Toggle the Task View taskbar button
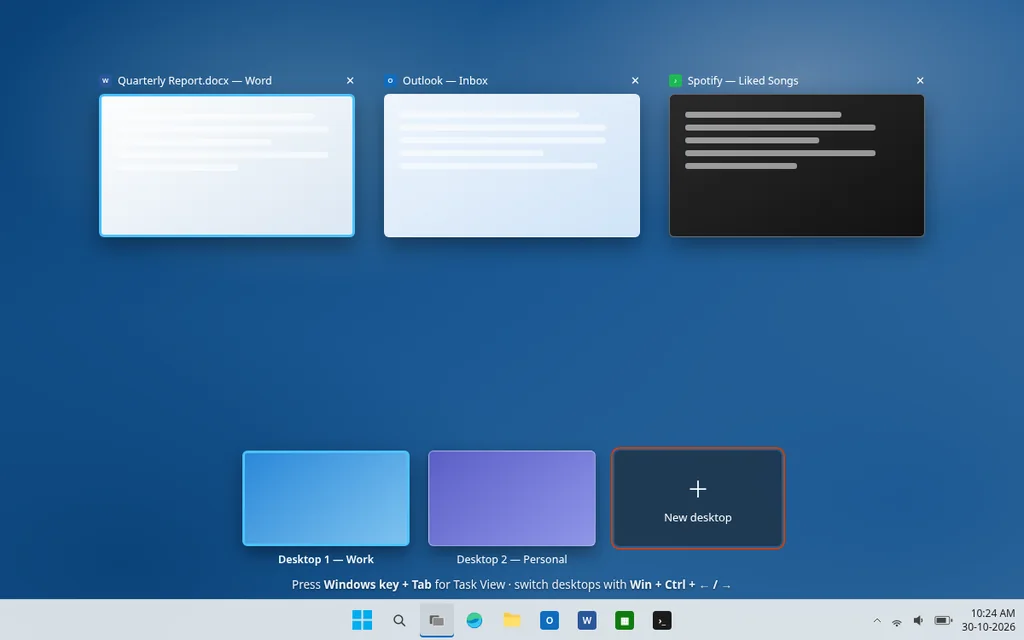 tap(437, 620)
